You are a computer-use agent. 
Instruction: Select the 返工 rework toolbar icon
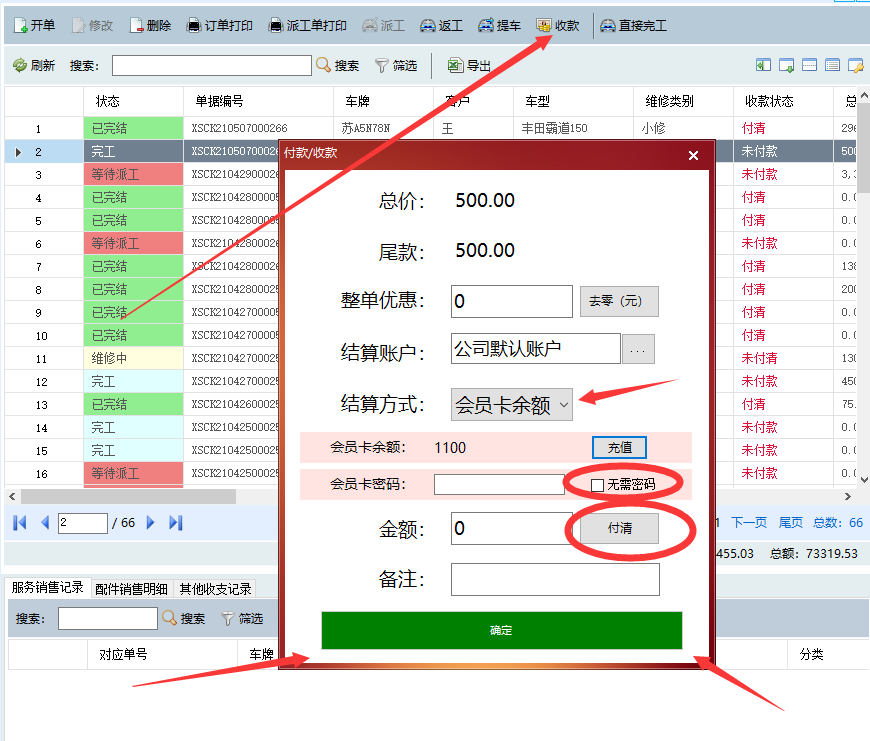click(x=428, y=26)
